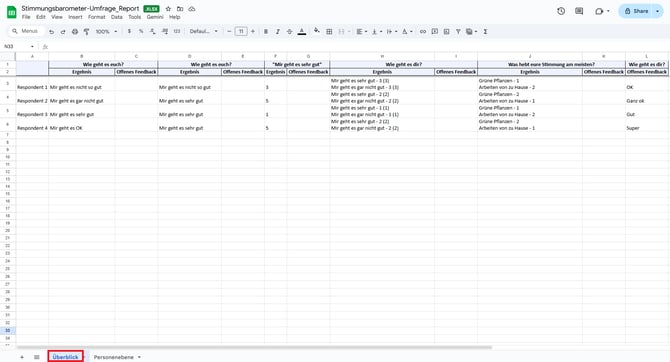Open the all sheets list icon

(37, 357)
